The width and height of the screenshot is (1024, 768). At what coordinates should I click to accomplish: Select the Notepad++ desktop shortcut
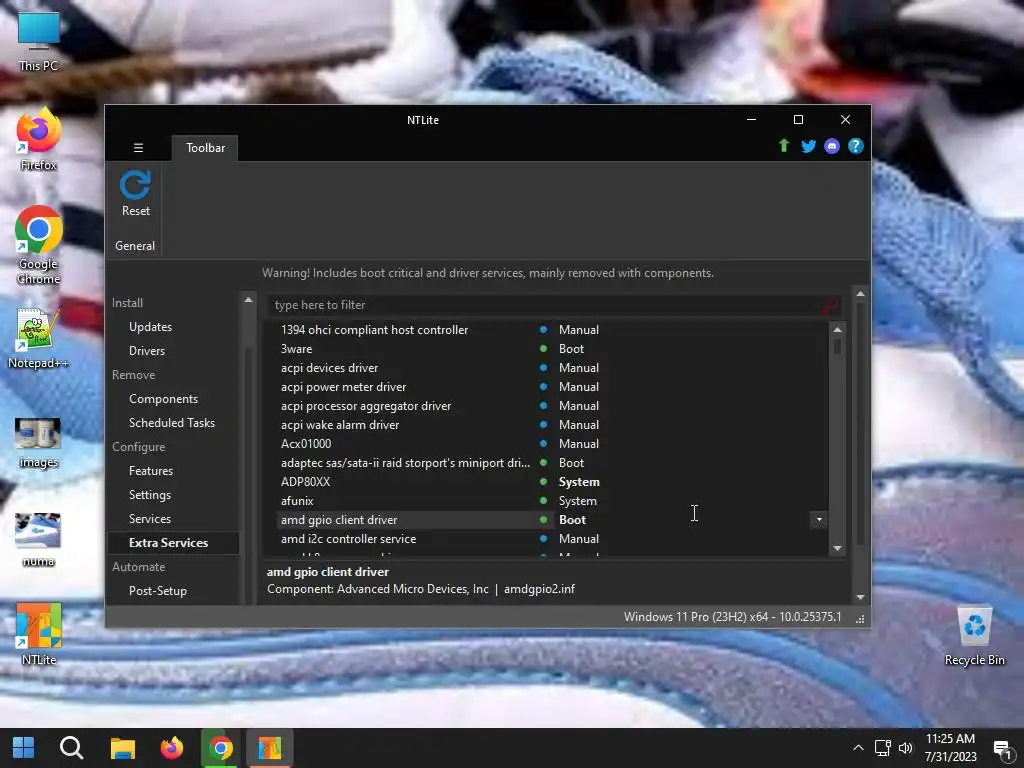39,338
